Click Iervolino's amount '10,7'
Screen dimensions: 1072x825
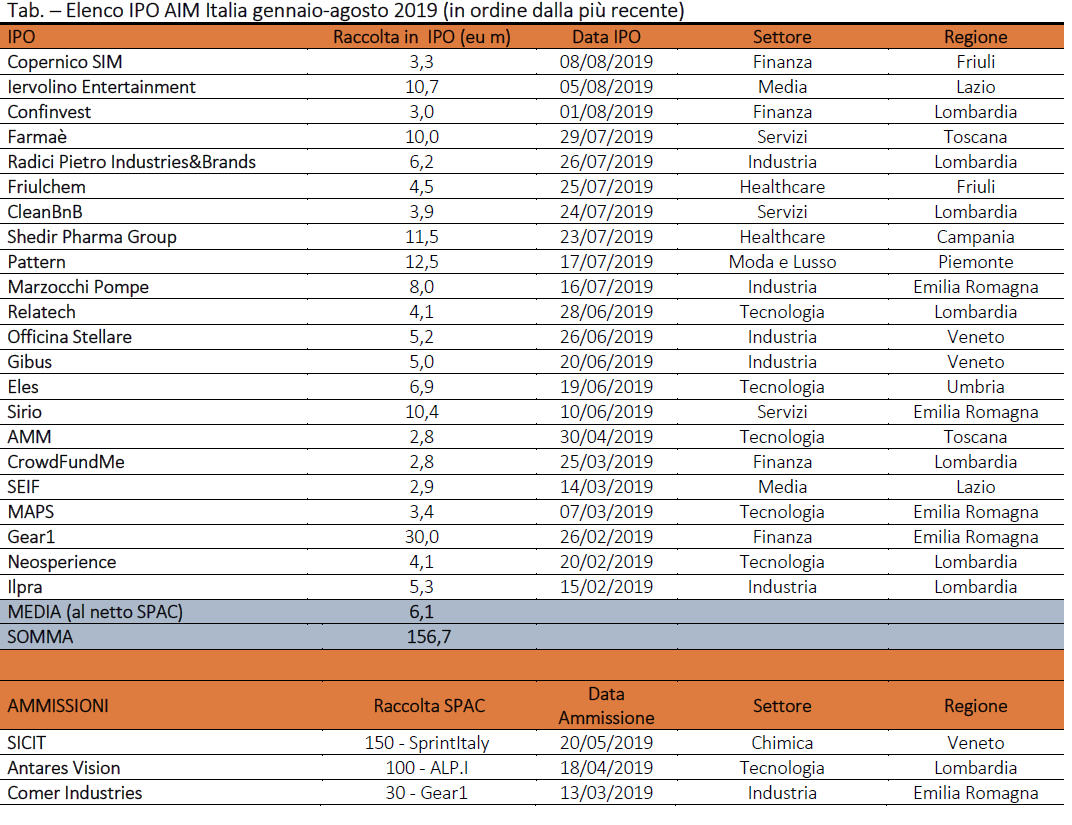tap(422, 87)
